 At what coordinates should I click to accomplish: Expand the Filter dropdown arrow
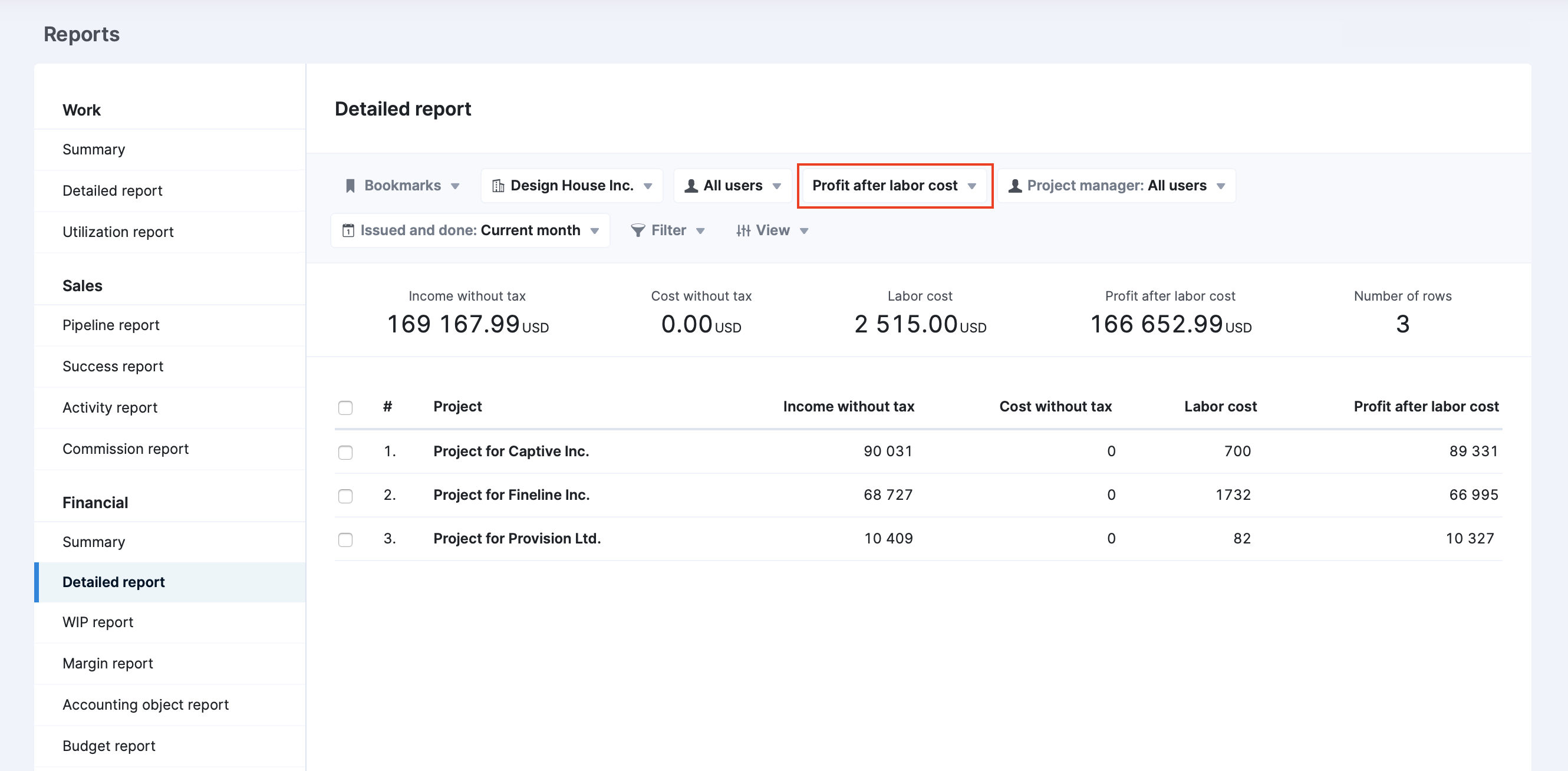point(701,231)
